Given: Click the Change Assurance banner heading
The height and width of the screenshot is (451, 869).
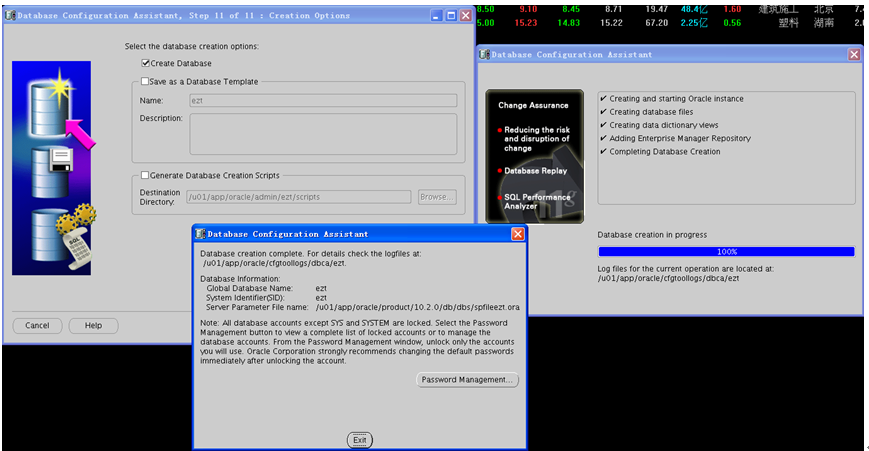Looking at the screenshot, I should point(533,105).
